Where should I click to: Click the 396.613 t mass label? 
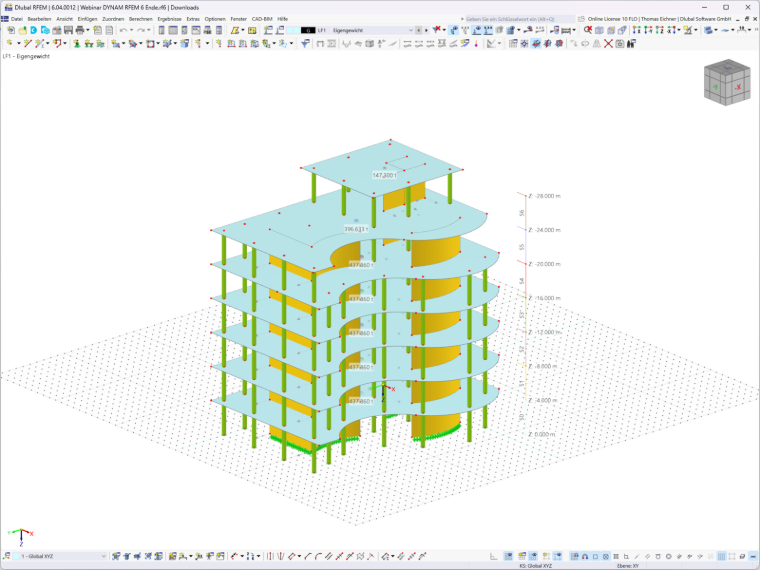[356, 229]
